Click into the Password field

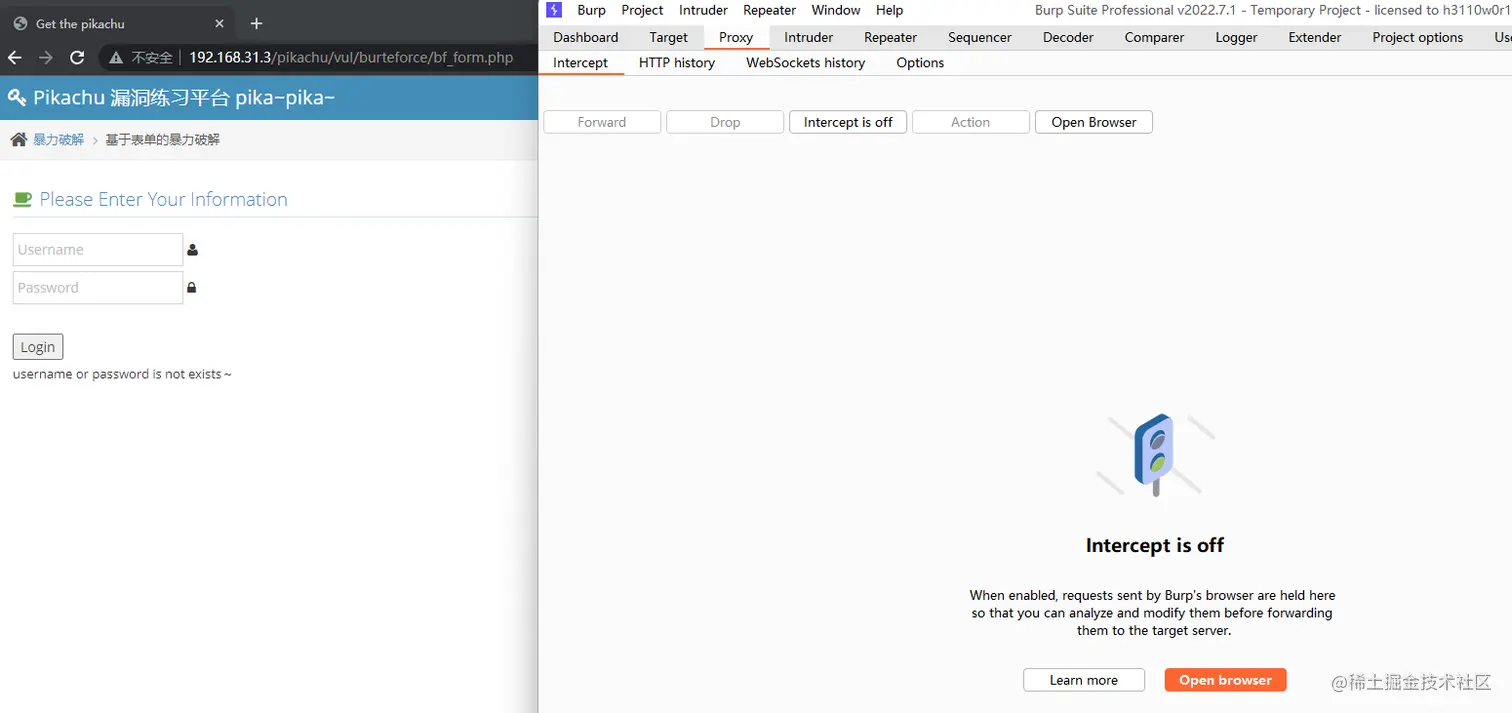(98, 288)
